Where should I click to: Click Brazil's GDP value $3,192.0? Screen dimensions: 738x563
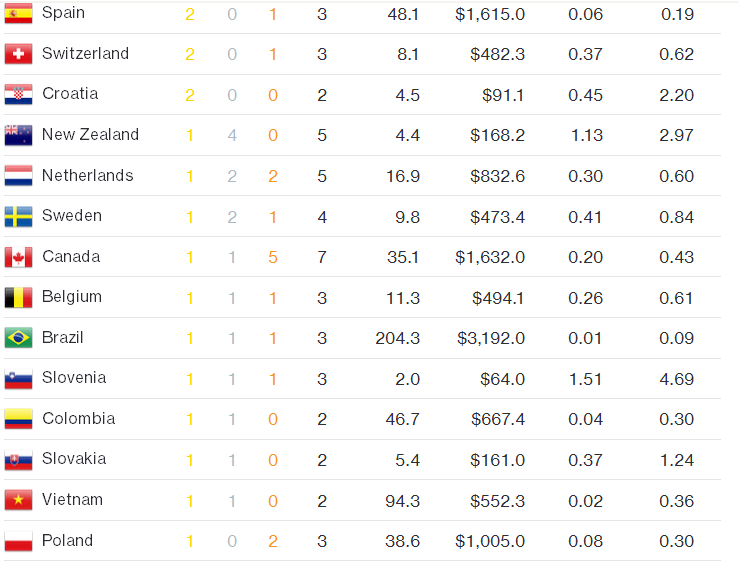(x=490, y=338)
